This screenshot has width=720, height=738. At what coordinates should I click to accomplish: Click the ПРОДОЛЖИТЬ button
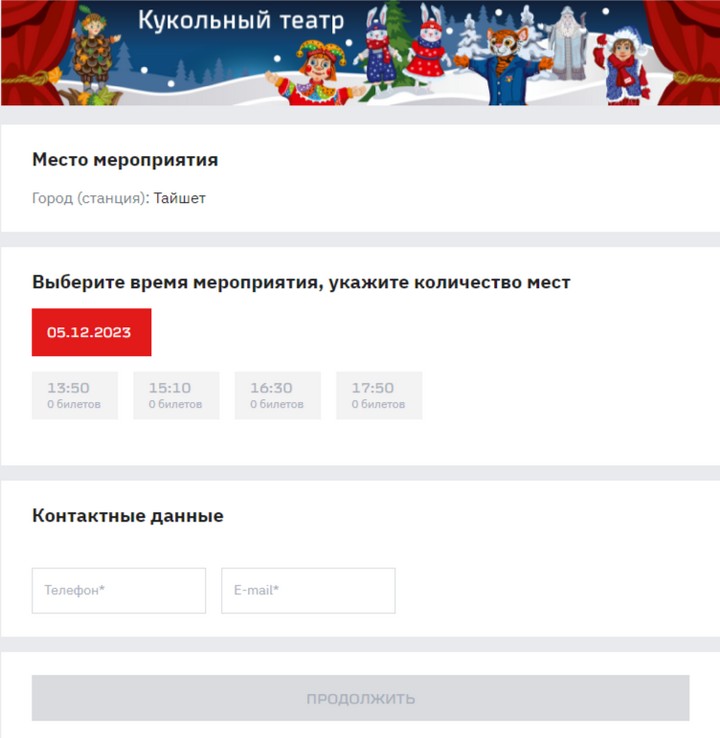click(360, 698)
